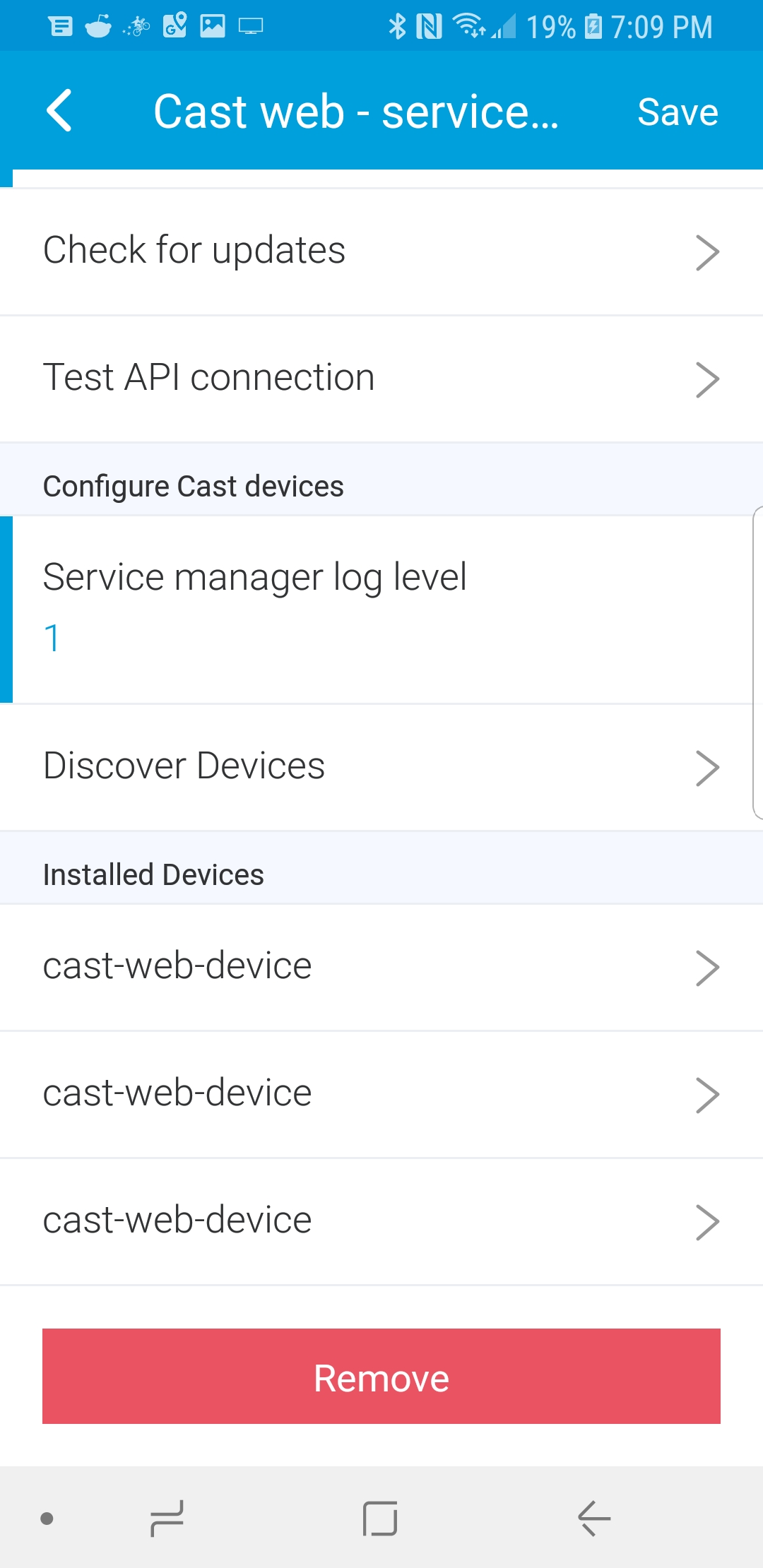Open Test API connection
763x1568 pixels.
pos(381,379)
